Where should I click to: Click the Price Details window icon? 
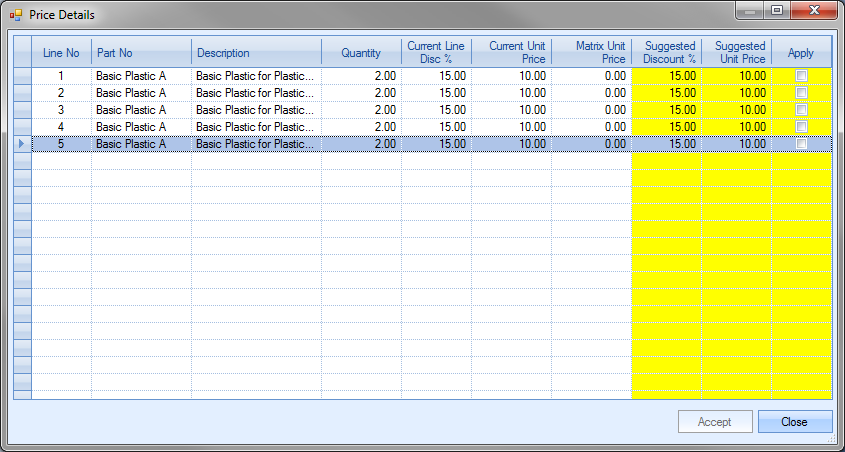[x=15, y=15]
